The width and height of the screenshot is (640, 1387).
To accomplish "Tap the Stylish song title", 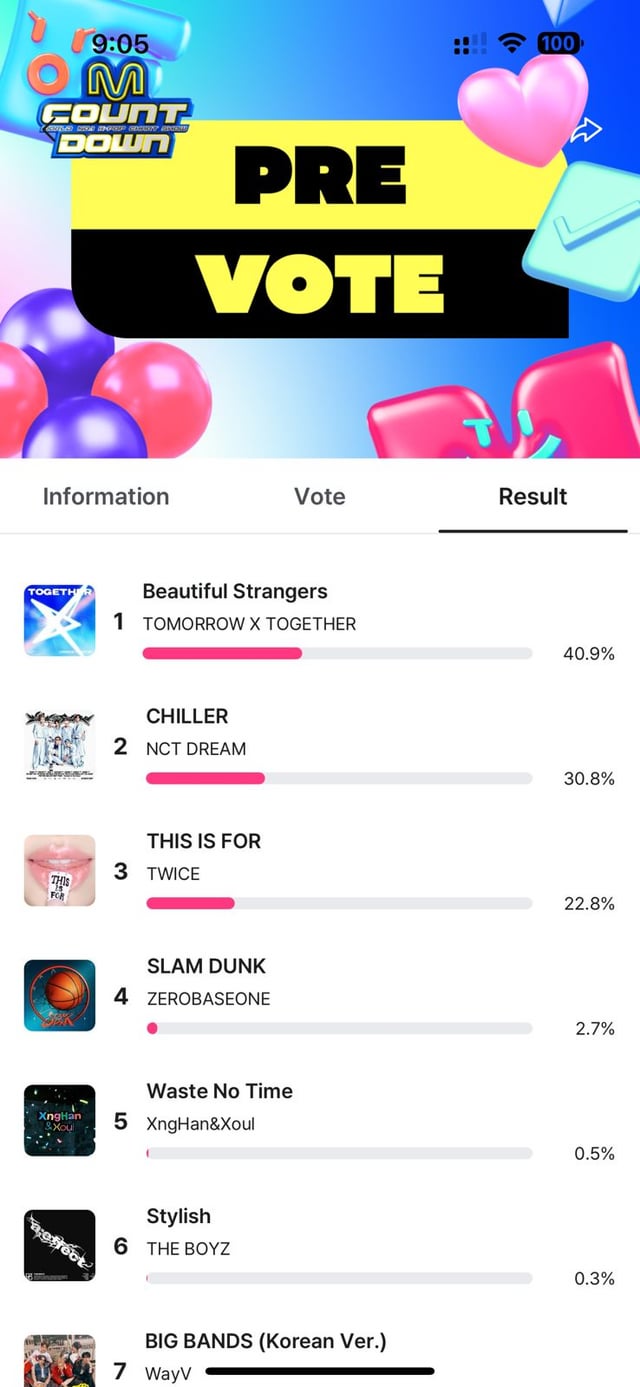I will pos(179,1217).
